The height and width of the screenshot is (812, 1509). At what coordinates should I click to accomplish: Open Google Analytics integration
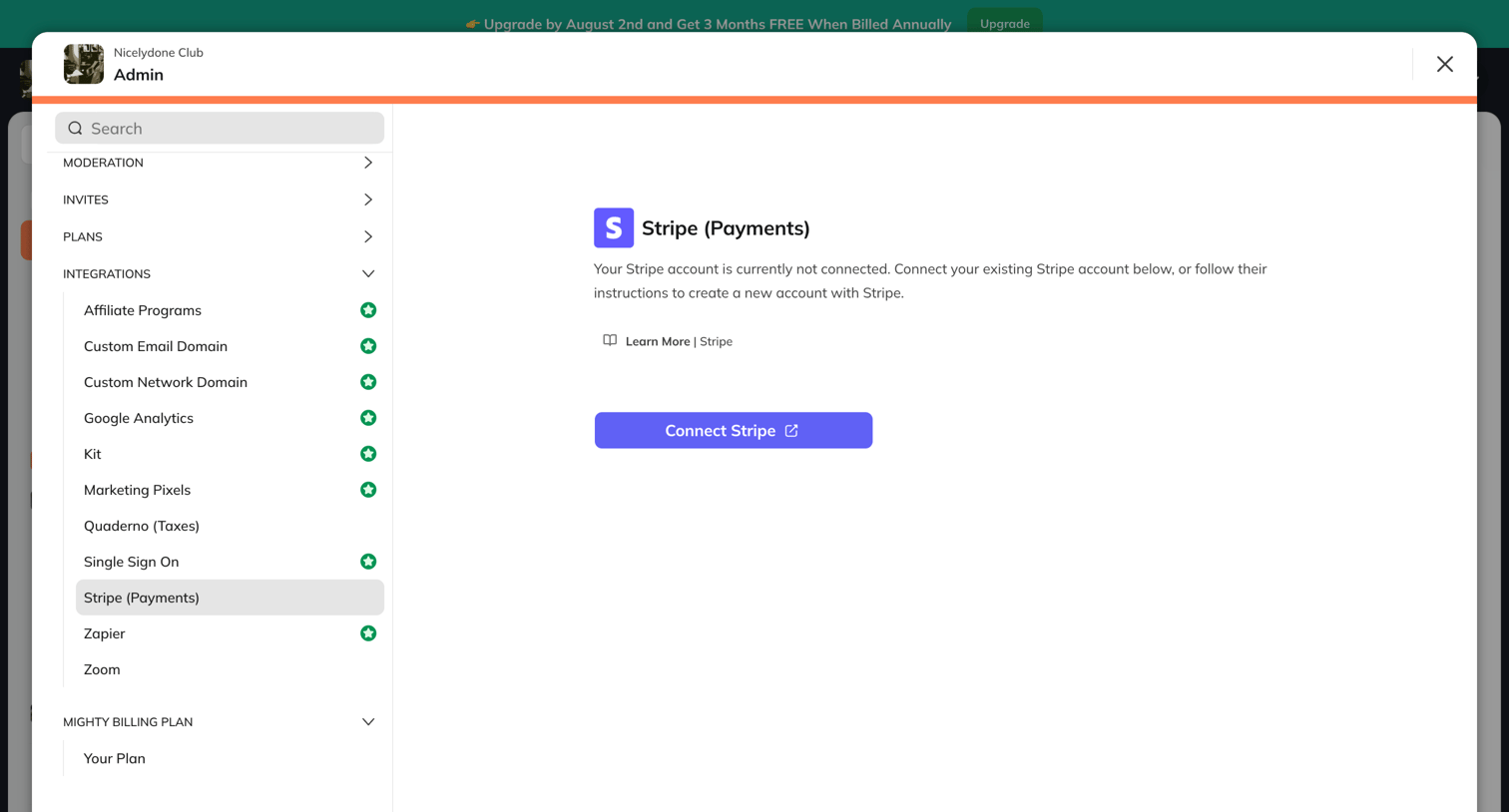point(230,418)
